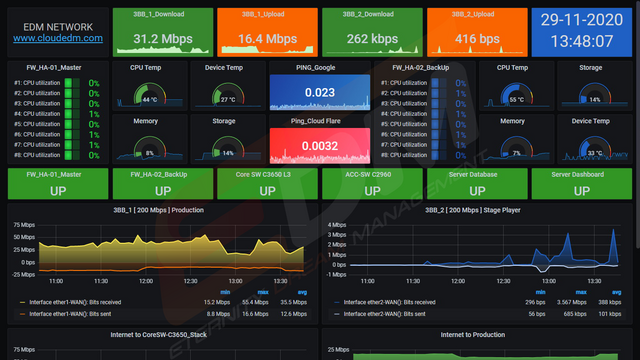Open the Internet to Production panel title

[473, 335]
